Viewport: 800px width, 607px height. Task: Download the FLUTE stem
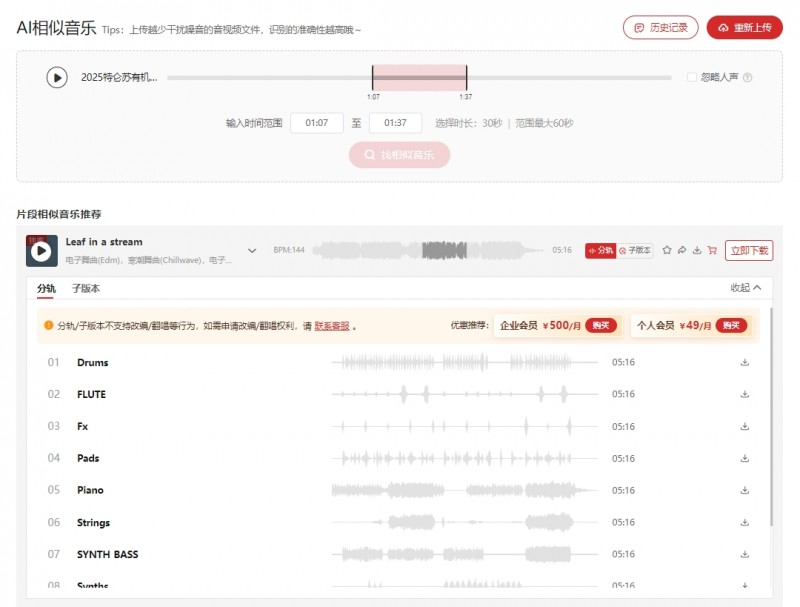(x=745, y=394)
